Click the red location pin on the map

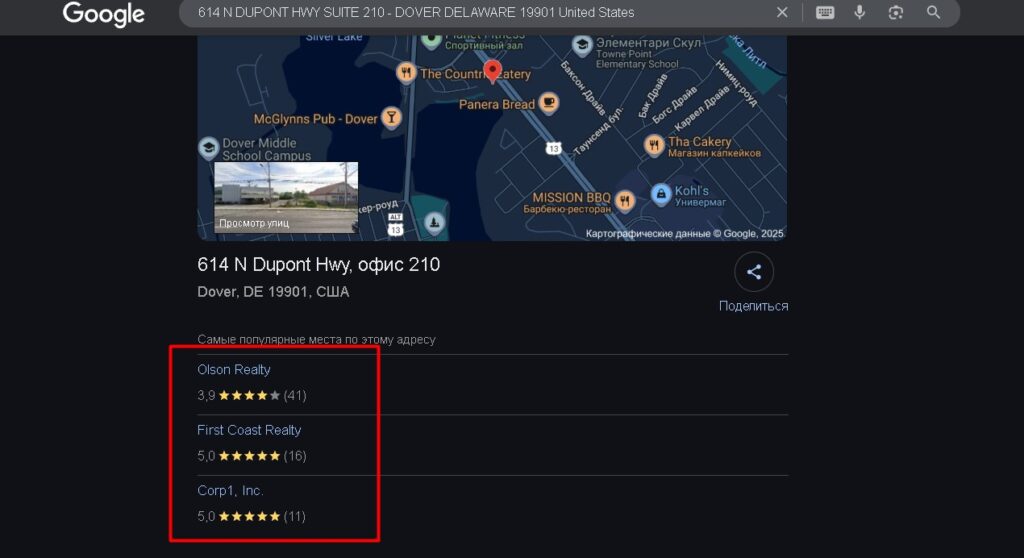coord(492,71)
